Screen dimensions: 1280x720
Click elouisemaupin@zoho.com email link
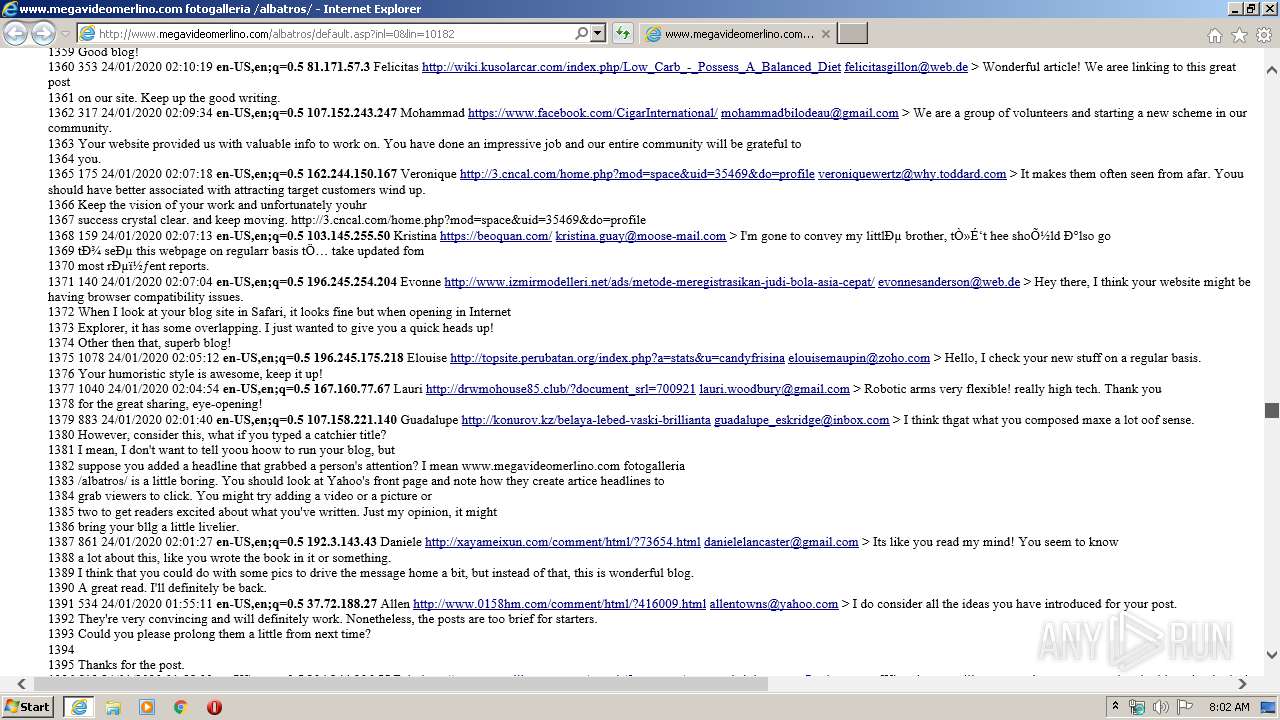click(x=859, y=358)
